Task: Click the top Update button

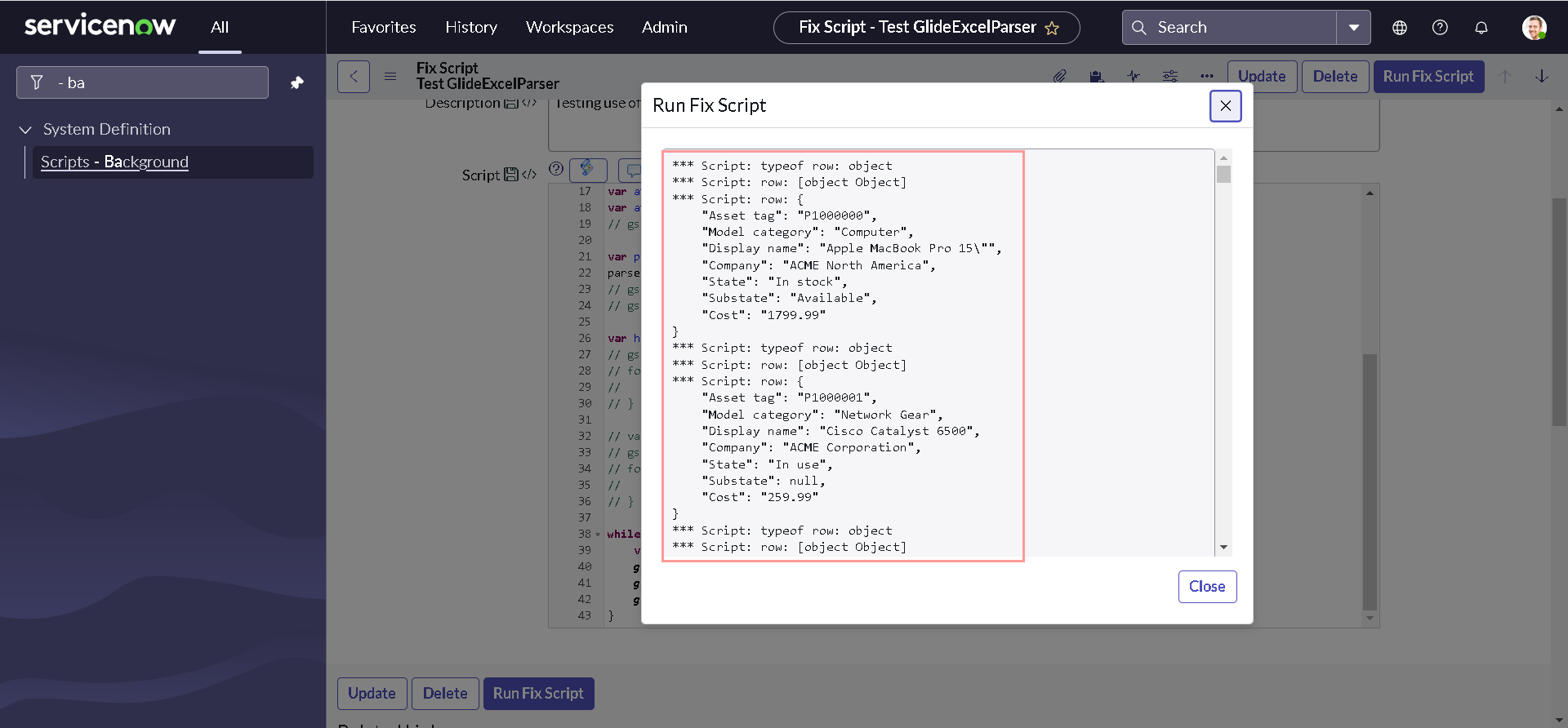Action: click(x=1262, y=77)
